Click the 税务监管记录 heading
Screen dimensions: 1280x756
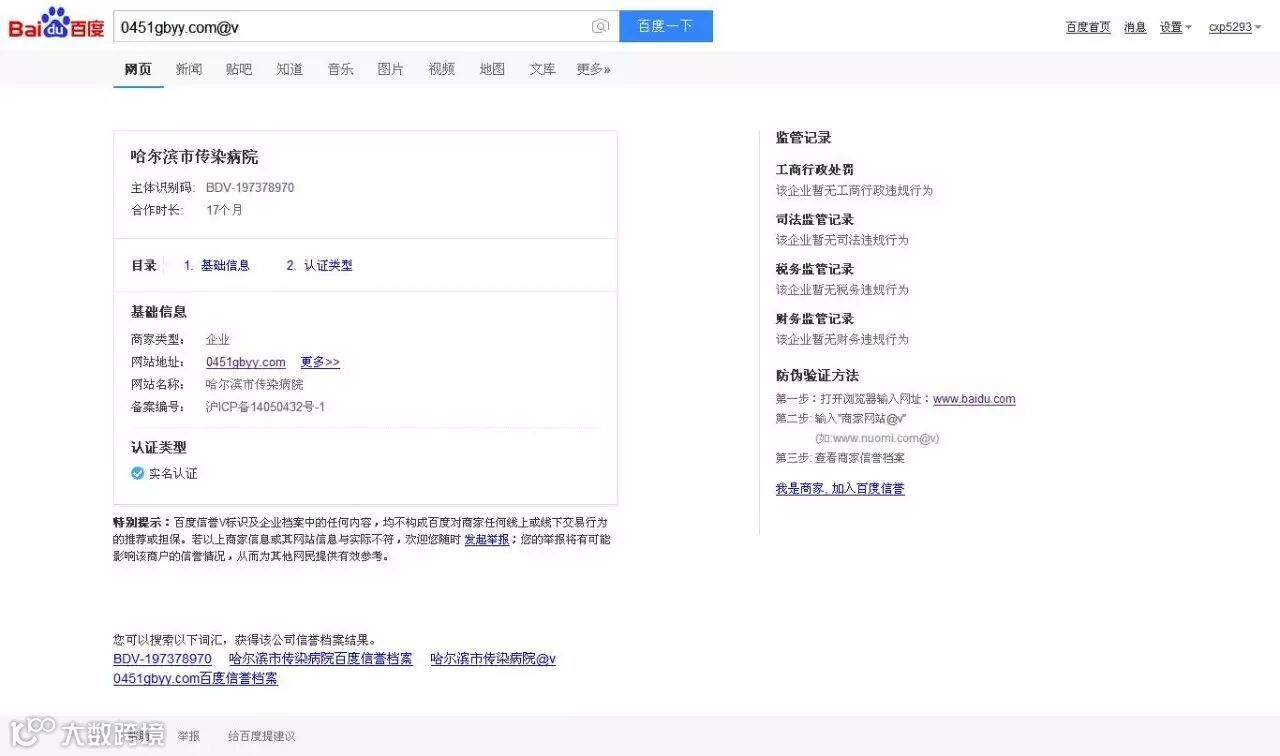tap(815, 269)
